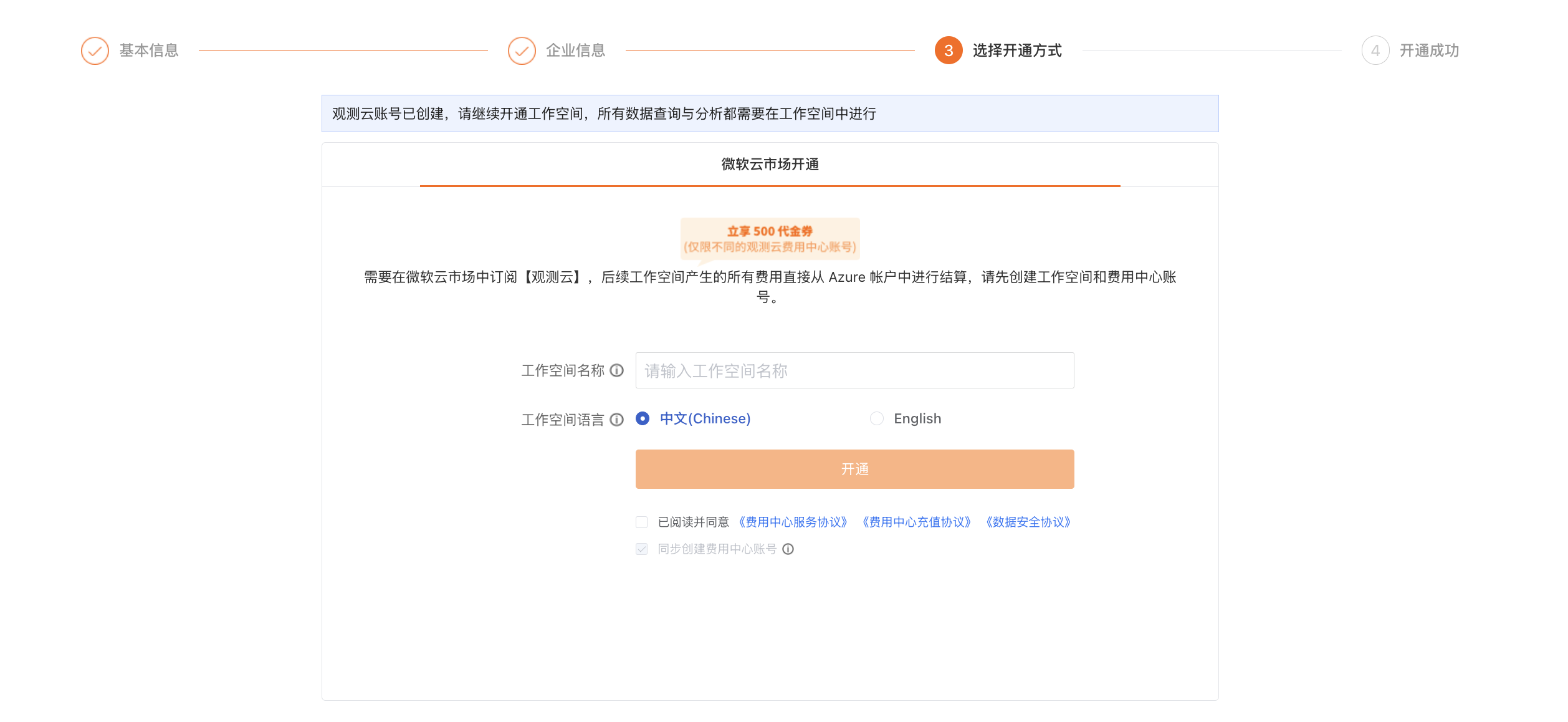Viewport: 1568px width, 722px height.
Task: Click the 企业信息 completed step checkmark icon
Action: point(522,51)
